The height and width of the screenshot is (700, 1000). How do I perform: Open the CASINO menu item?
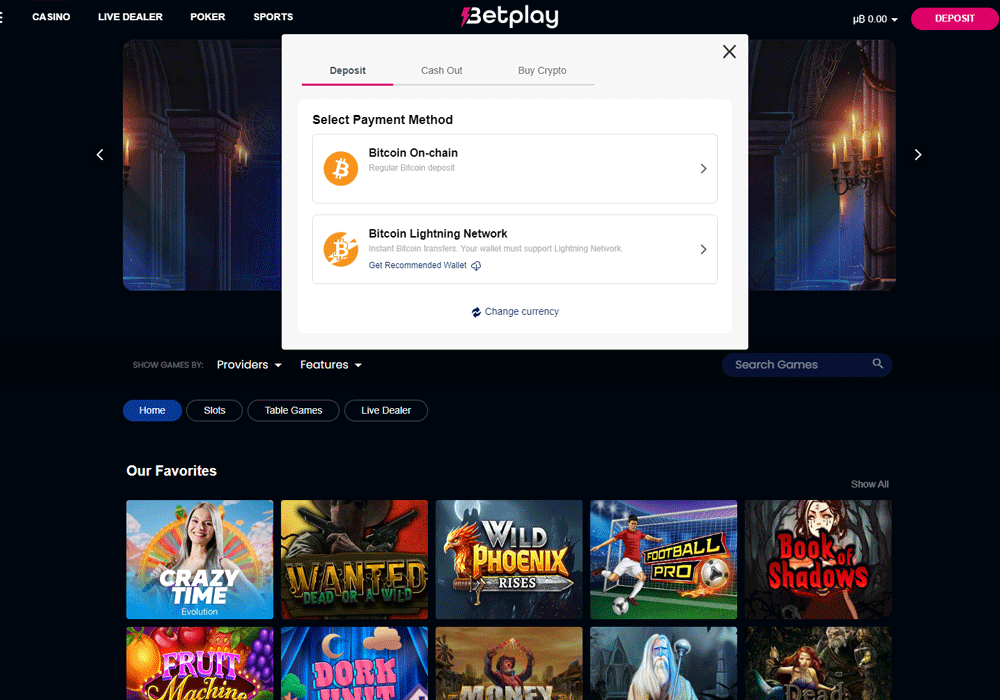click(x=51, y=17)
